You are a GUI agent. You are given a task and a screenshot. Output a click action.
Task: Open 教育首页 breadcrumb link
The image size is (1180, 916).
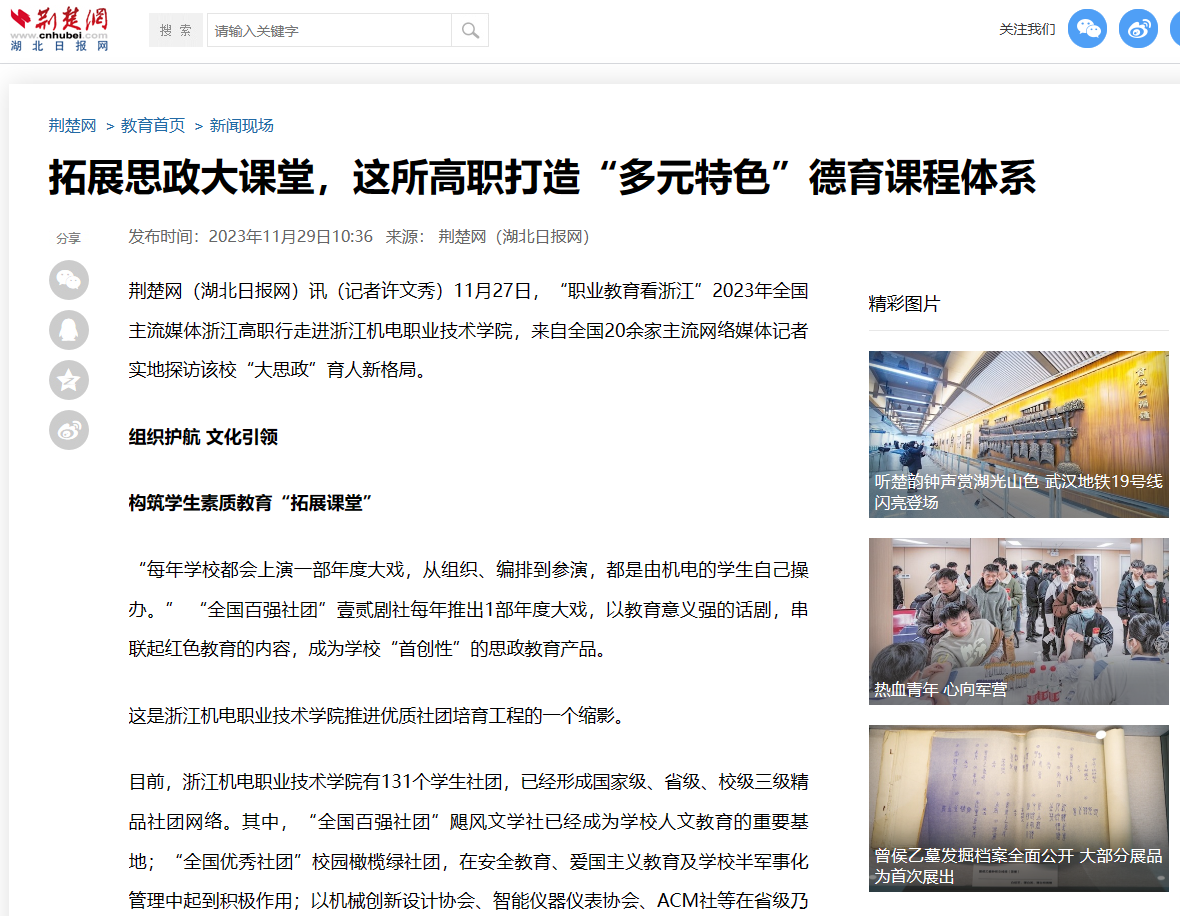coord(153,126)
